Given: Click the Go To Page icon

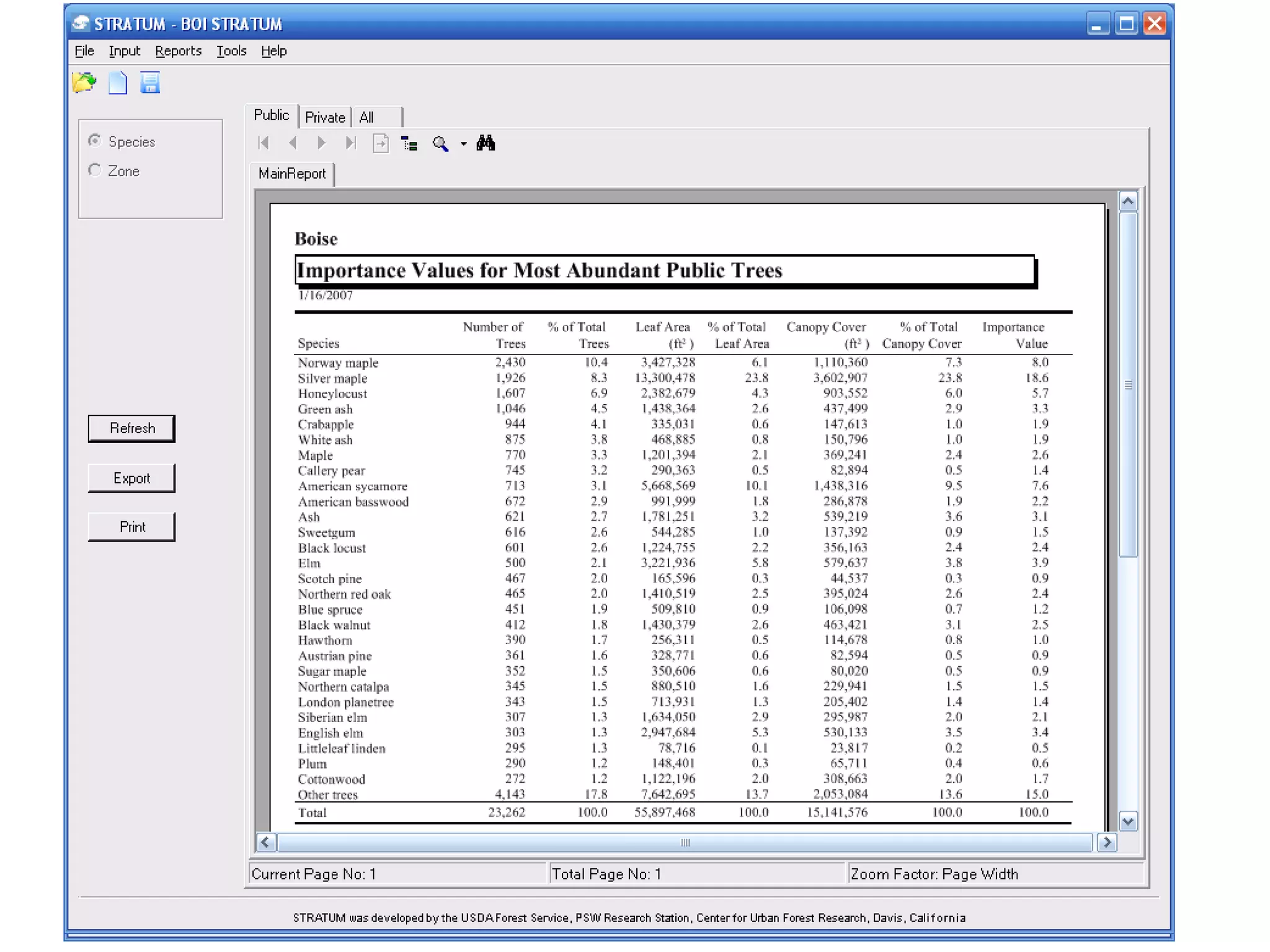Looking at the screenshot, I should coord(380,144).
